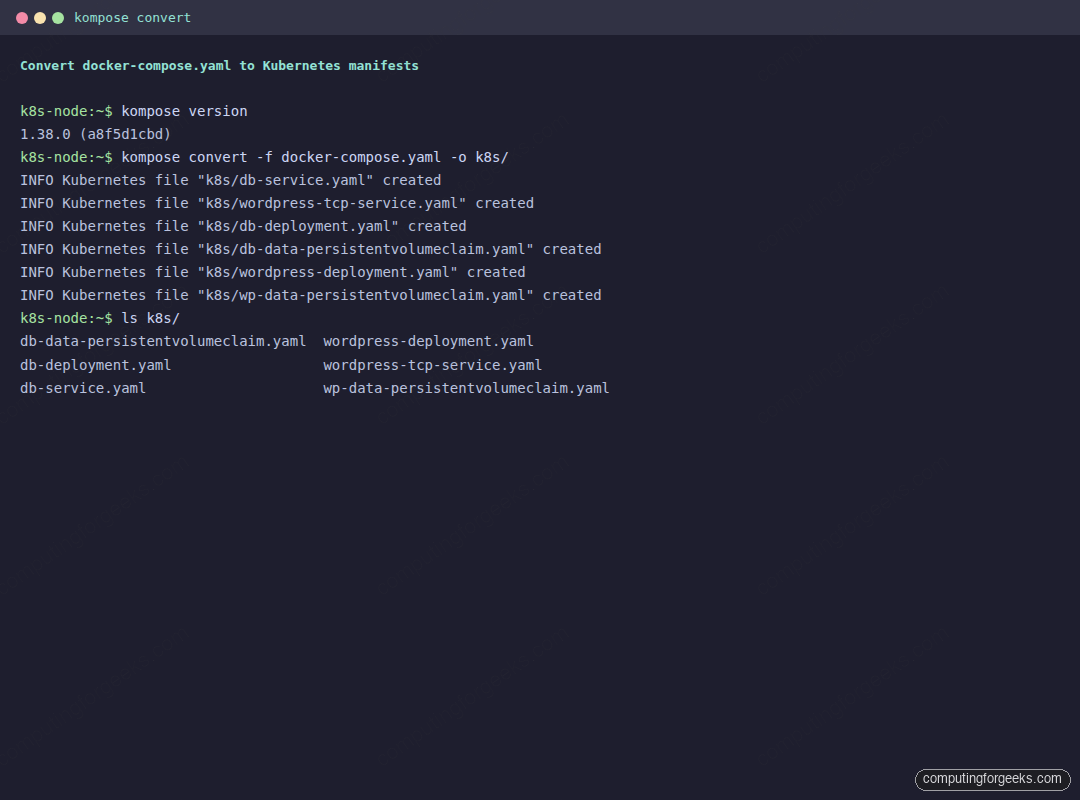Viewport: 1080px width, 800px height.
Task: Click the INFO line for k8s/db-deployment.yaml
Action: click(x=243, y=226)
